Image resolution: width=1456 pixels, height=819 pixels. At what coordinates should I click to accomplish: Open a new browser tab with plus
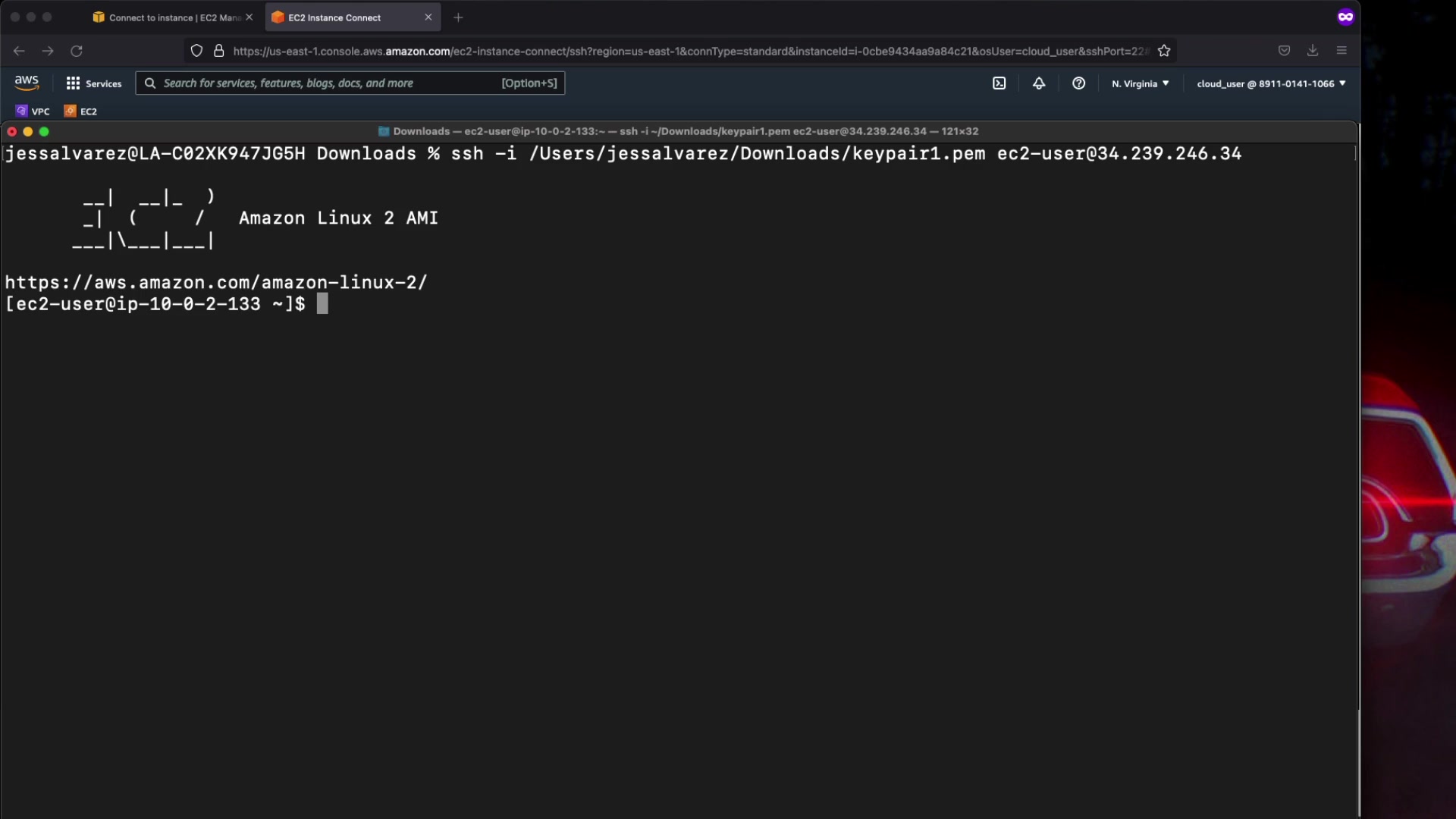[x=458, y=17]
